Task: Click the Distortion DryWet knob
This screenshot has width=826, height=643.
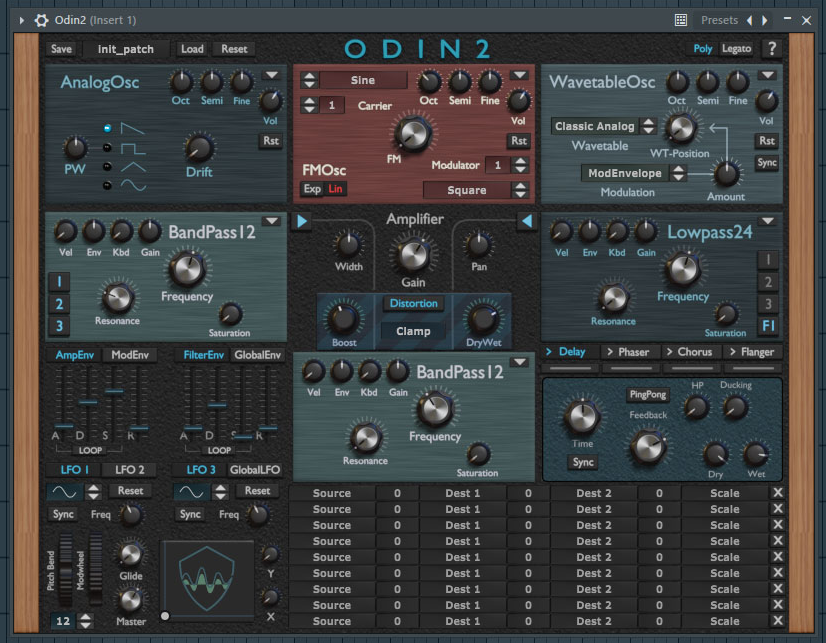Action: 483,319
